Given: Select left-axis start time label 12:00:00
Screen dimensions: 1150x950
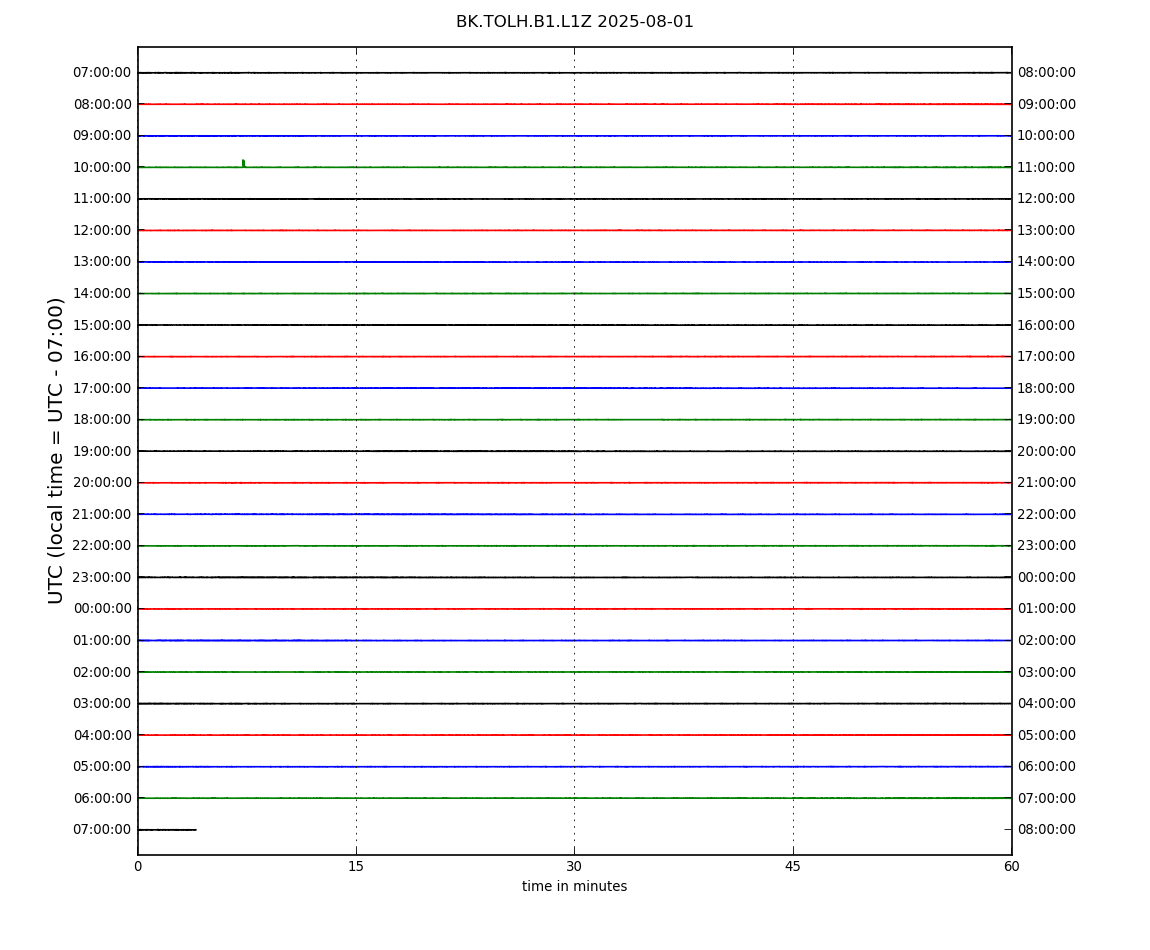Looking at the screenshot, I should tap(102, 230).
